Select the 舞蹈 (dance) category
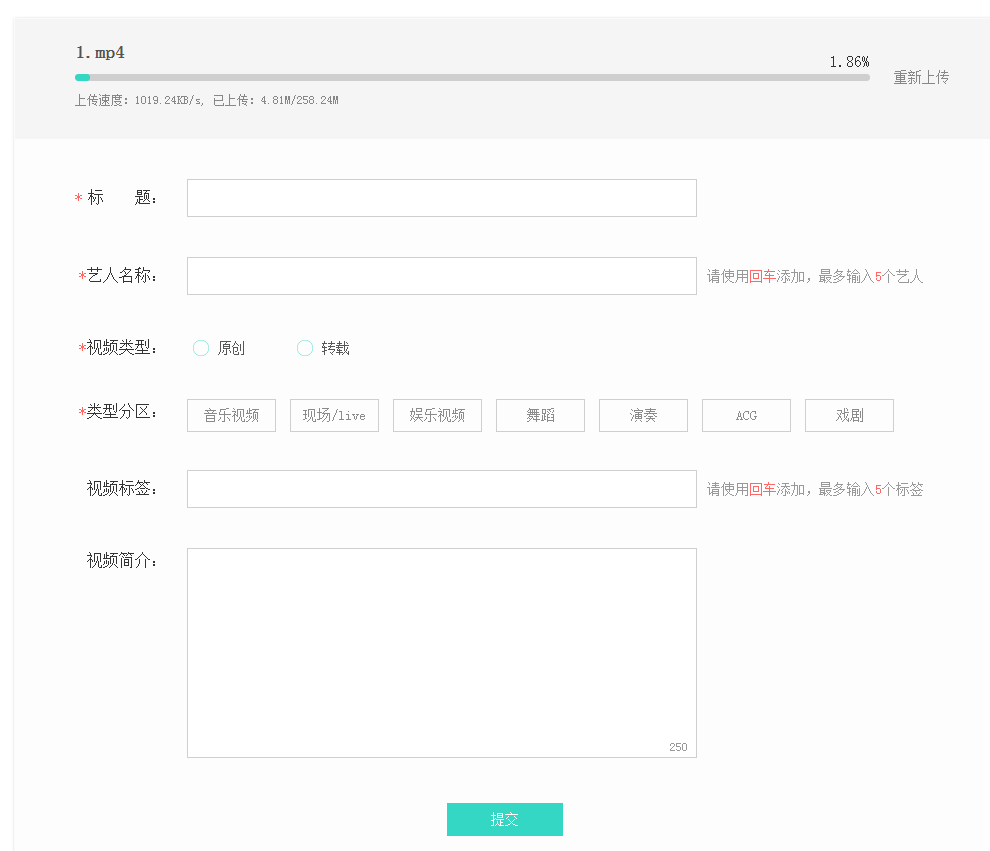990x851 pixels. point(540,415)
